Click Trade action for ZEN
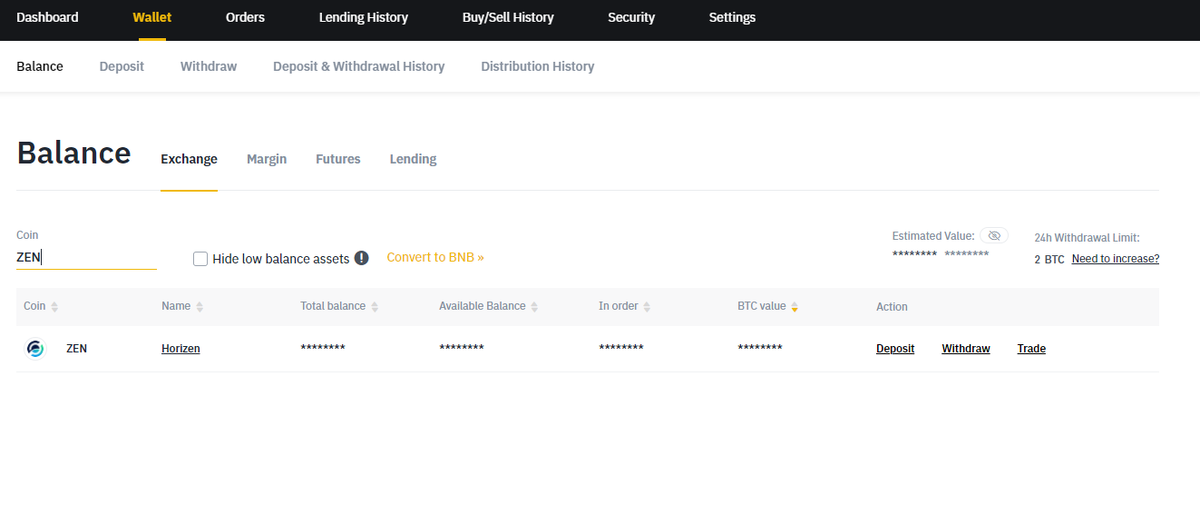The image size is (1200, 505). click(1032, 349)
